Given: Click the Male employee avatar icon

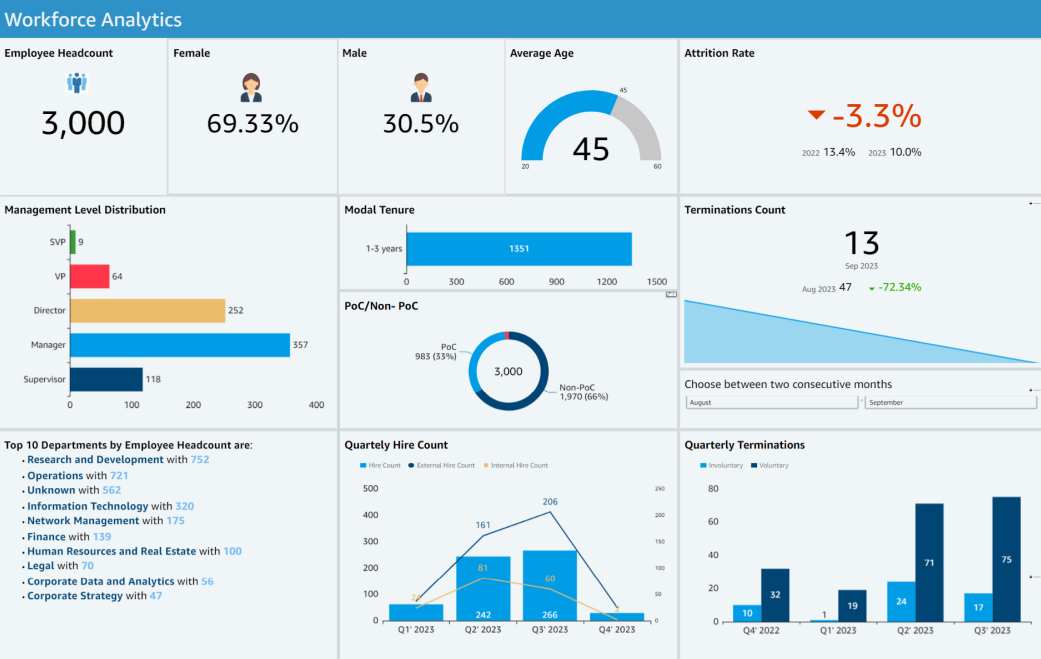Looking at the screenshot, I should click(x=421, y=88).
